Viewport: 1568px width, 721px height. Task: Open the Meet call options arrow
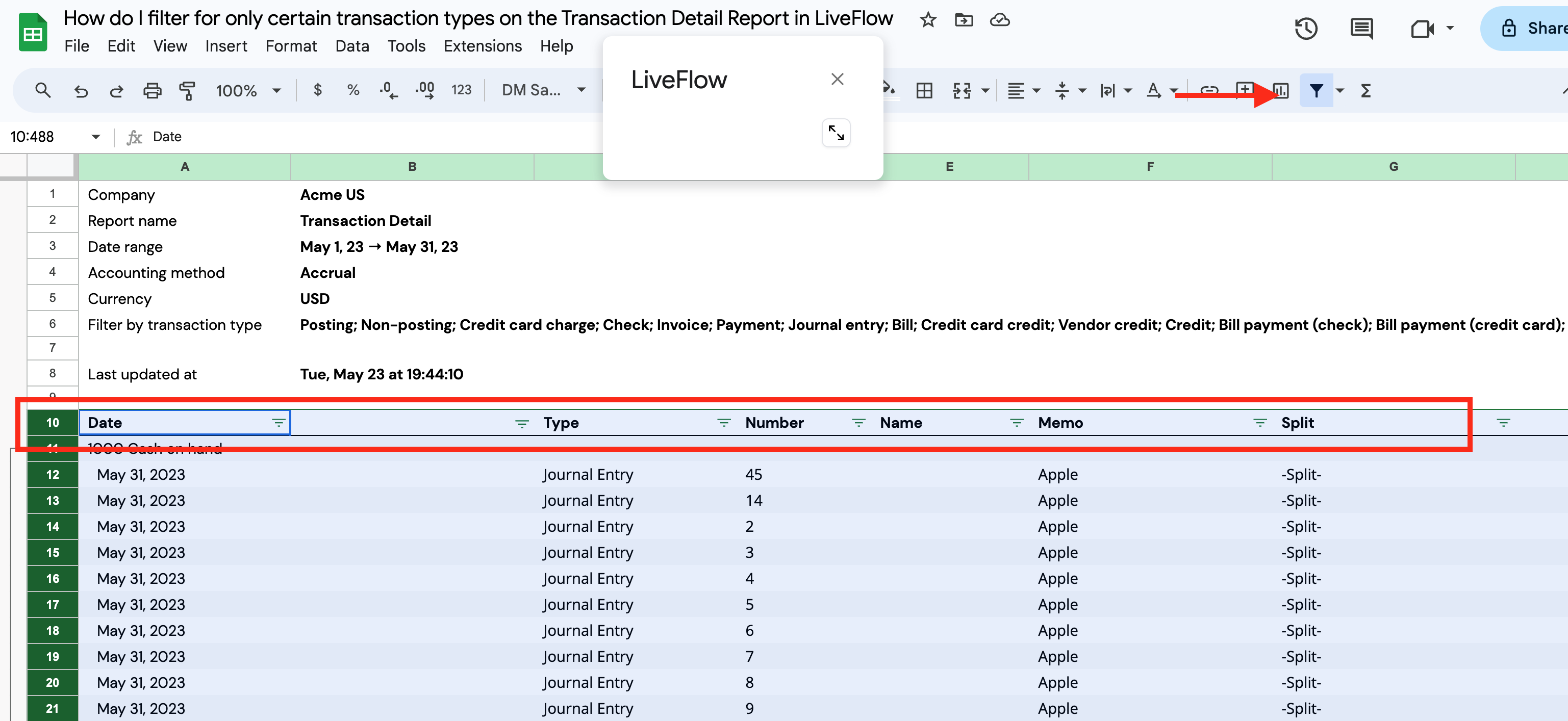[1450, 28]
